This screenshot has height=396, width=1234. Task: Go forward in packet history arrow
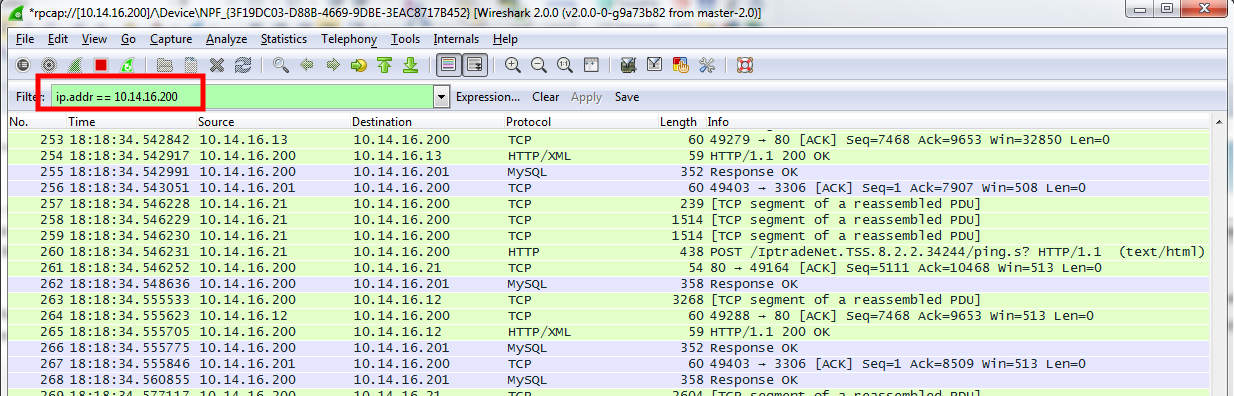click(x=333, y=66)
